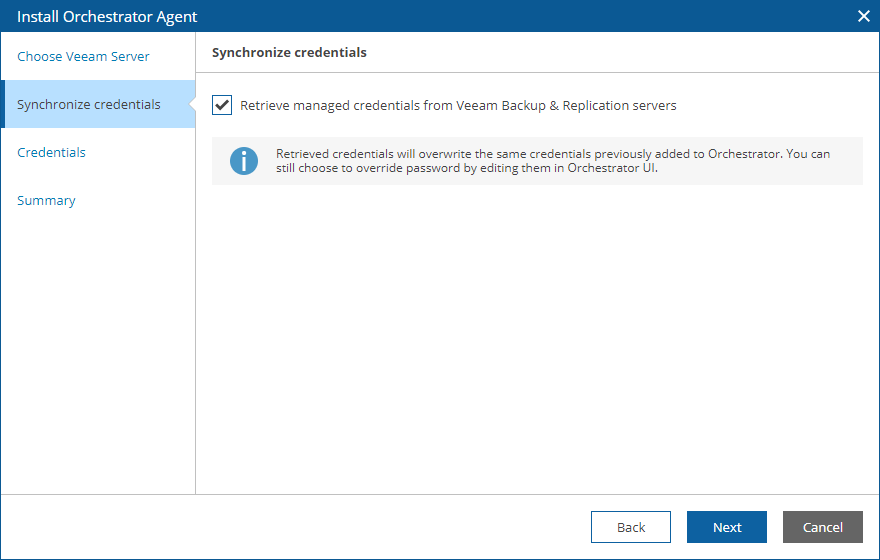
Task: Open the Credentials step in sidebar
Action: coord(51,153)
